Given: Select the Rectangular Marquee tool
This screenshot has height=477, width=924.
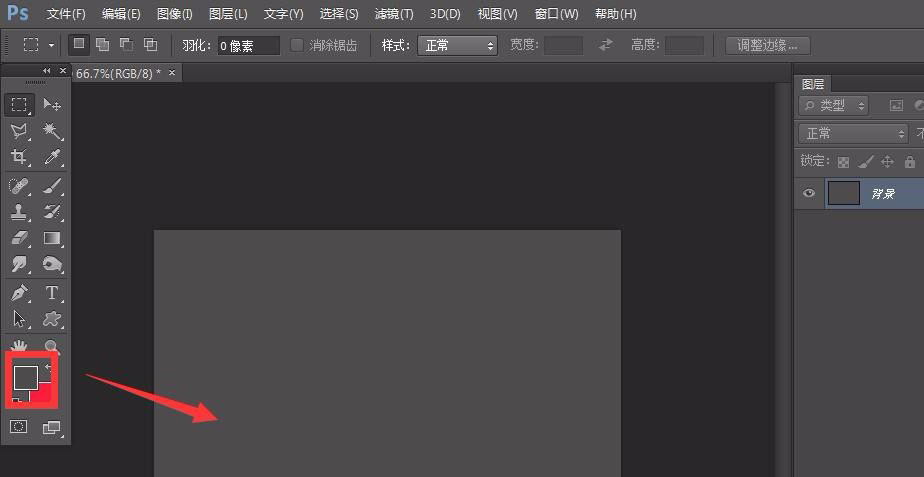Looking at the screenshot, I should click(19, 105).
